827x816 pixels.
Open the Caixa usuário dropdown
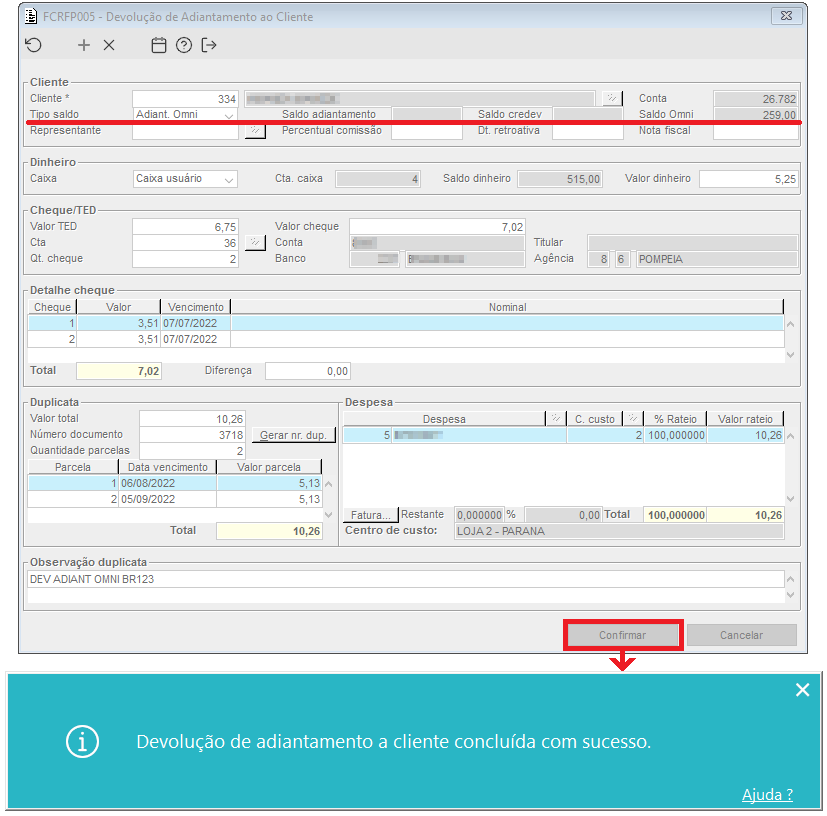[x=228, y=179]
